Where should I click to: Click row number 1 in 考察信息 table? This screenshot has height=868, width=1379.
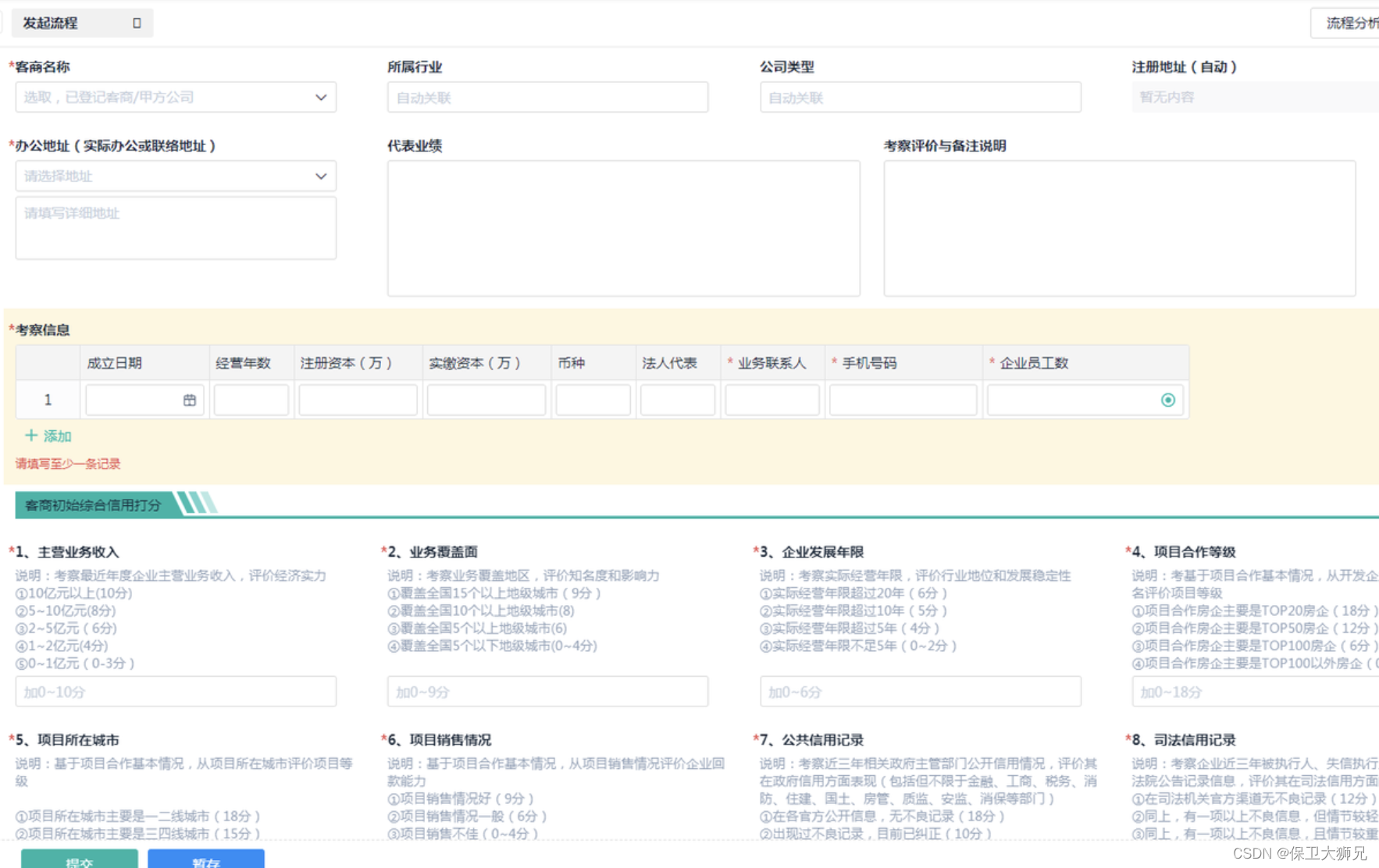click(x=48, y=400)
